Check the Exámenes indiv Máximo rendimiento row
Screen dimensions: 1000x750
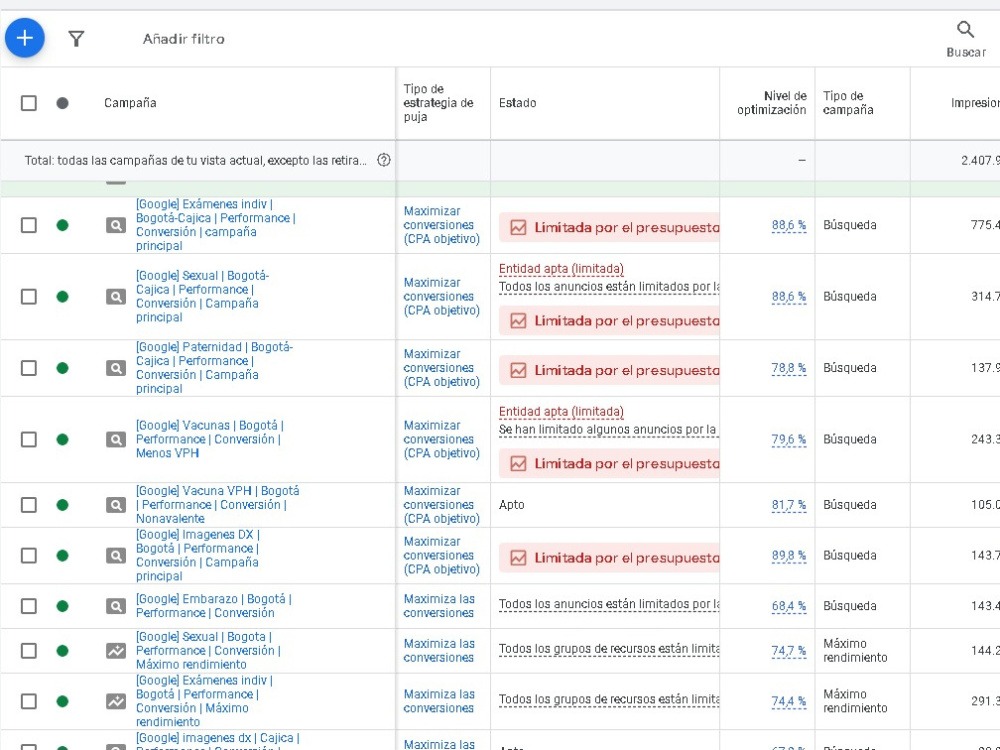(x=29, y=702)
